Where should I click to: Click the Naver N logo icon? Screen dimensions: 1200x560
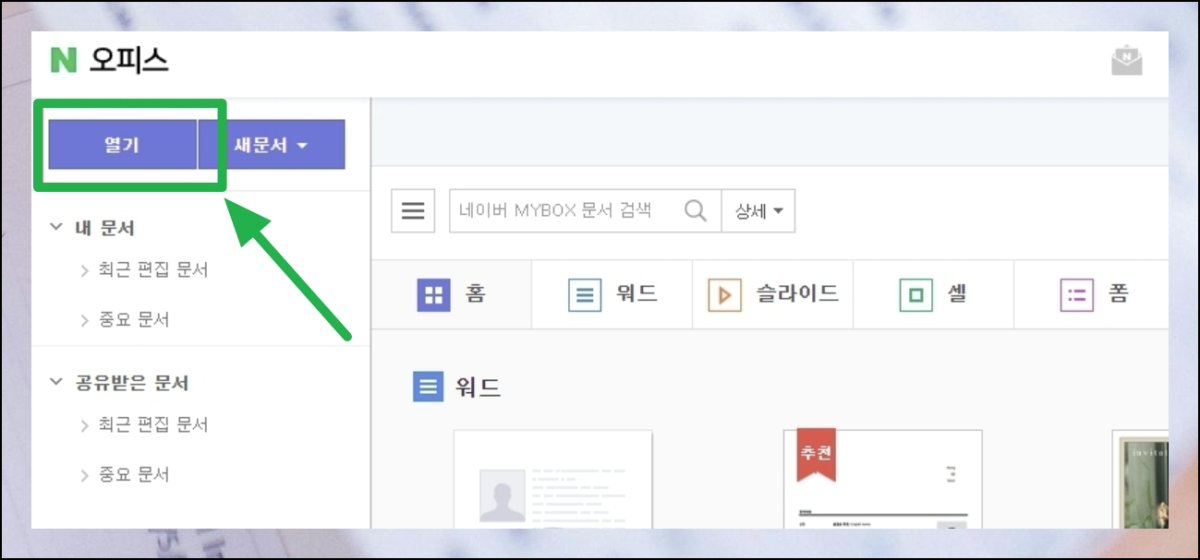[63, 59]
